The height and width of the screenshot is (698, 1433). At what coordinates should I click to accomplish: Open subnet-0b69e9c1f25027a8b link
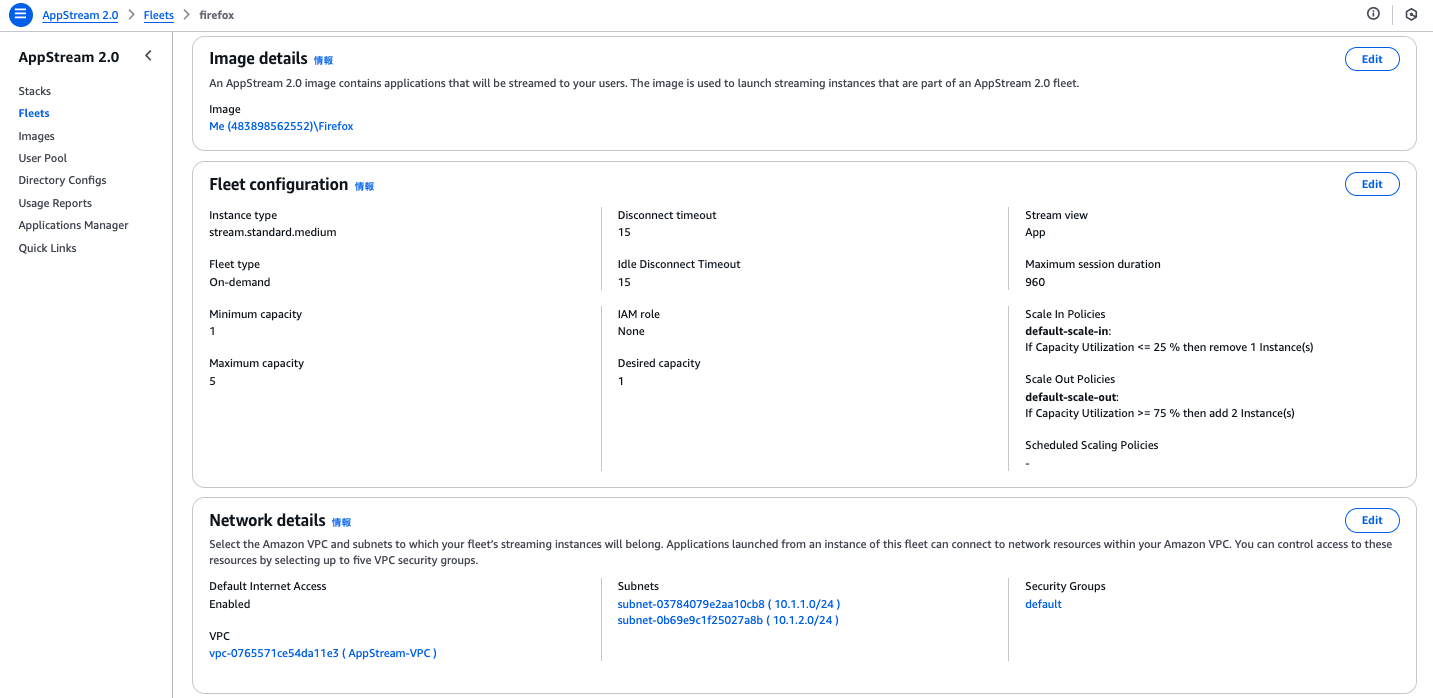(x=728, y=620)
